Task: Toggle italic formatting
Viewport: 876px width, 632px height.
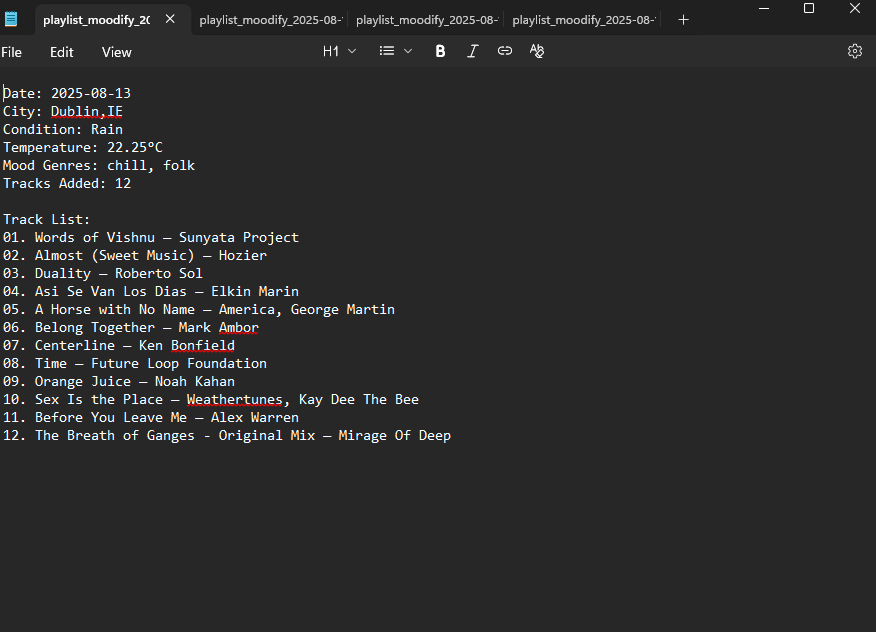Action: point(473,51)
